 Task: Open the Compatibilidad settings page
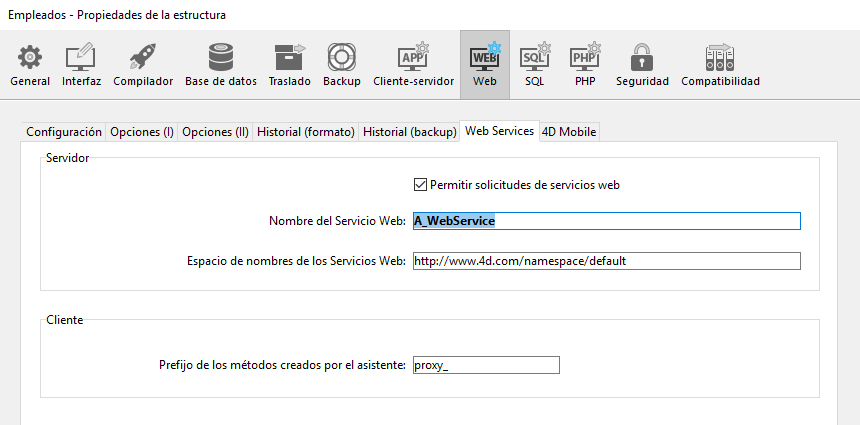point(720,65)
